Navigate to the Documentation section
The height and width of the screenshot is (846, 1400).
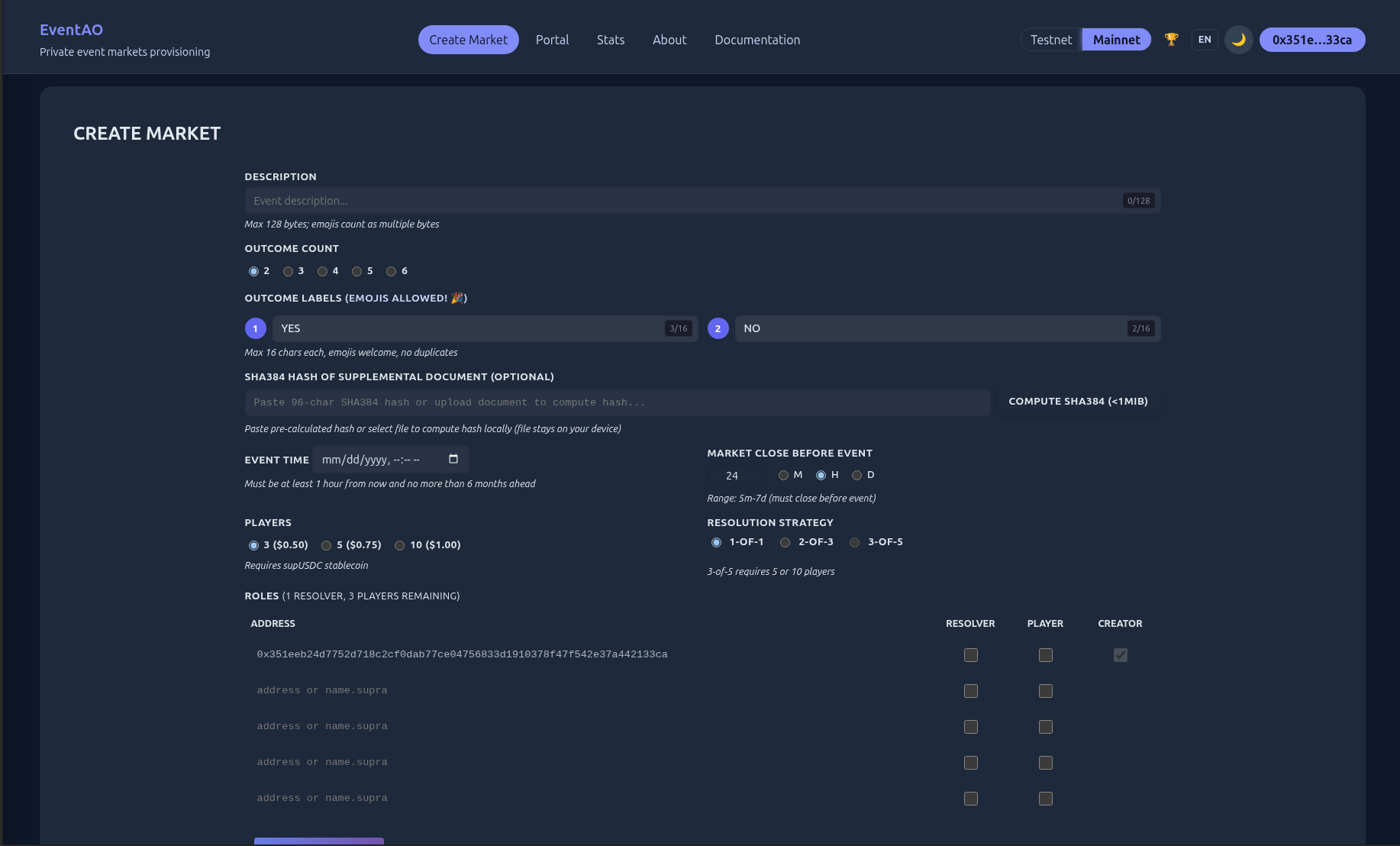[x=757, y=39]
